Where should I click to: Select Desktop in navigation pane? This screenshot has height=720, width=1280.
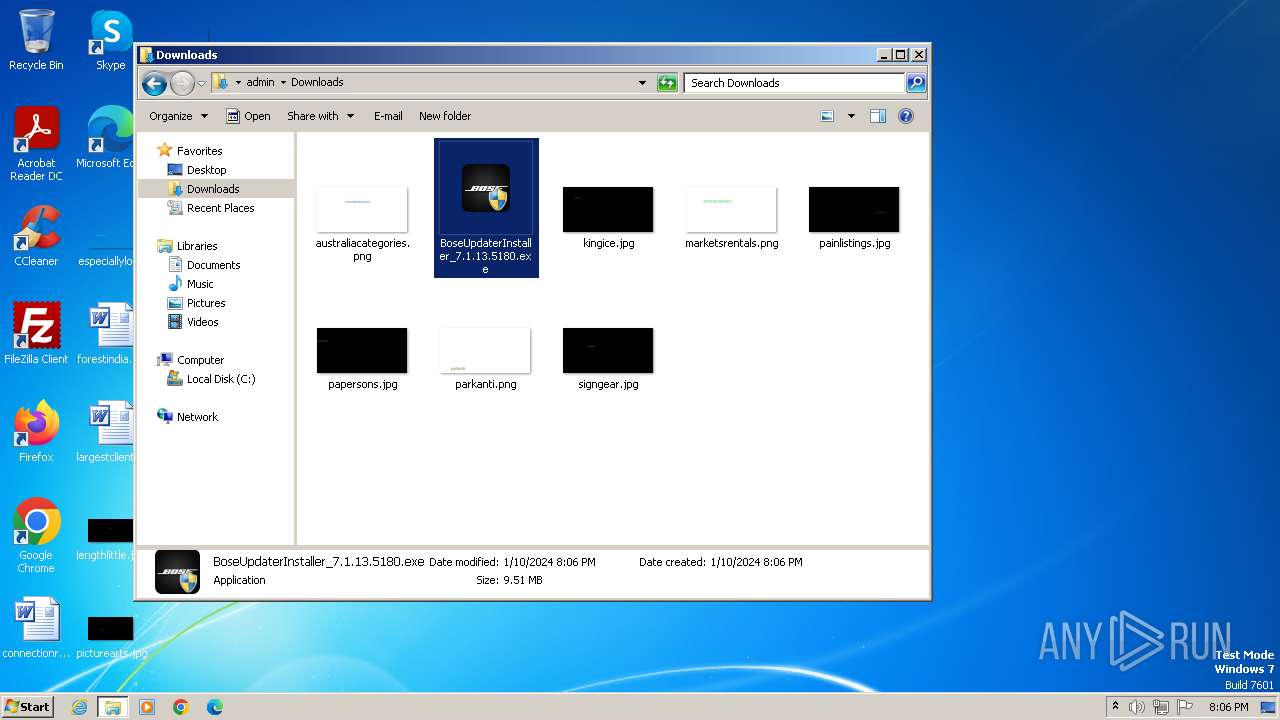206,170
